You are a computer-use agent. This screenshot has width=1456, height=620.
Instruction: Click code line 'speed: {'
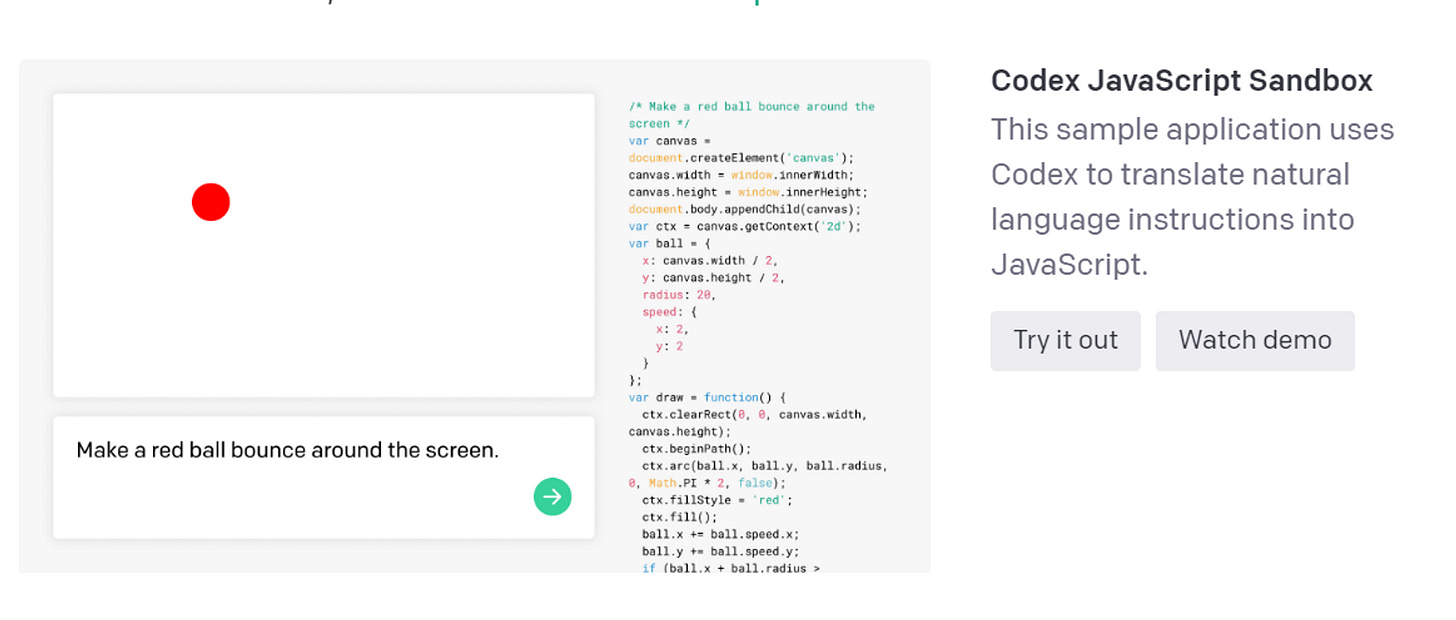pos(670,312)
